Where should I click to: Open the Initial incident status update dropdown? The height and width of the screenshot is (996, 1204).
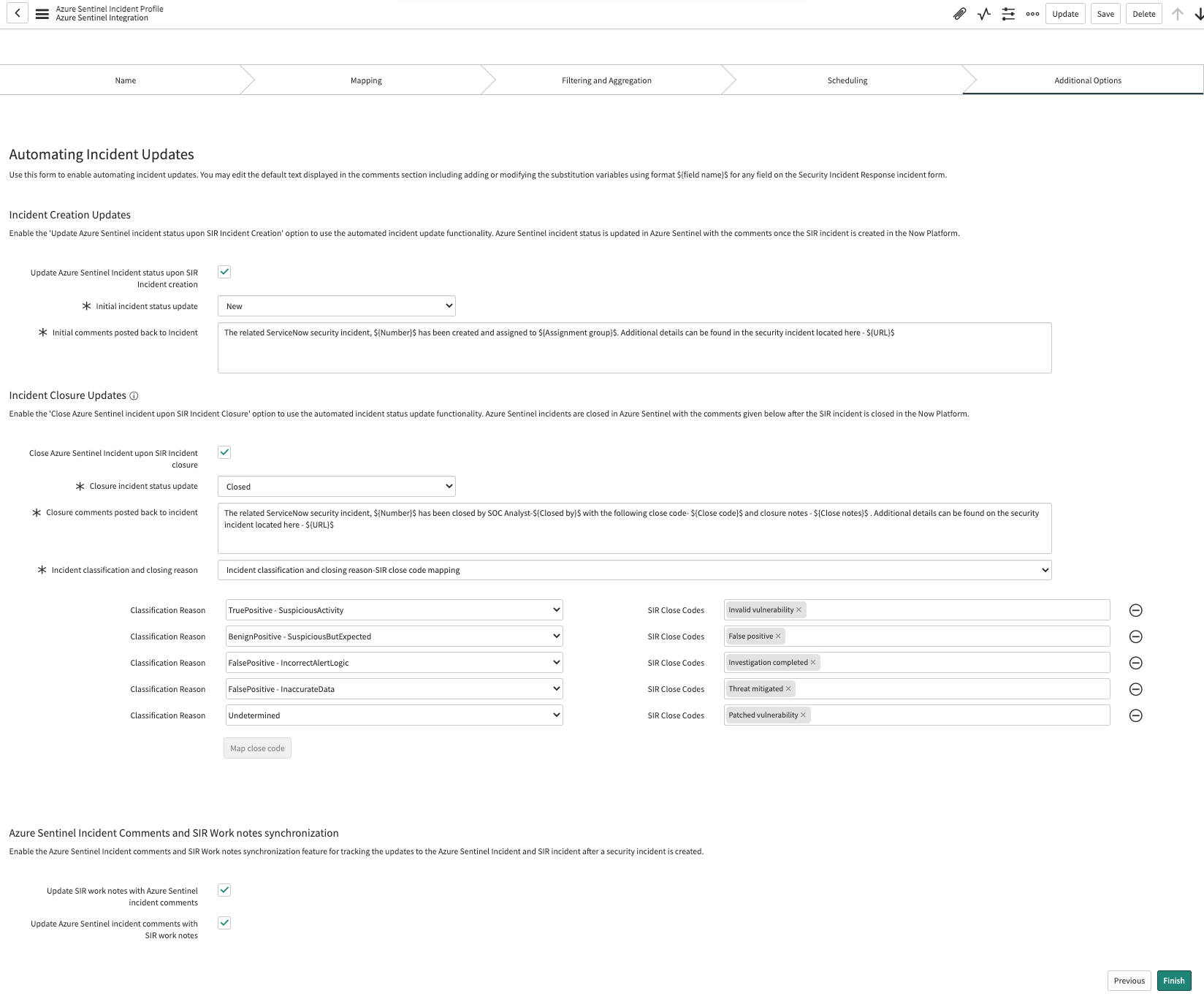click(x=337, y=306)
